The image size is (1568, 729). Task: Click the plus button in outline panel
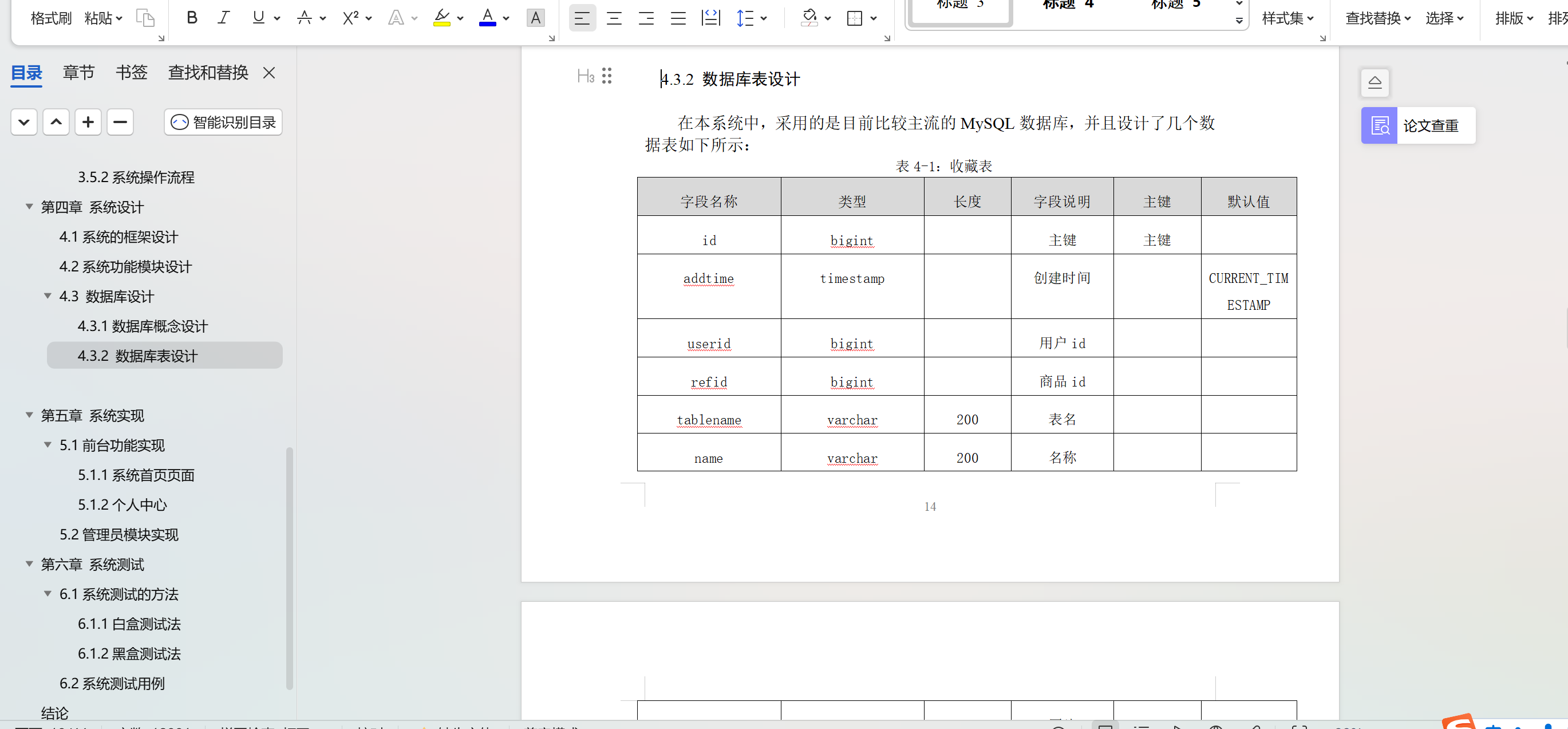pos(88,122)
